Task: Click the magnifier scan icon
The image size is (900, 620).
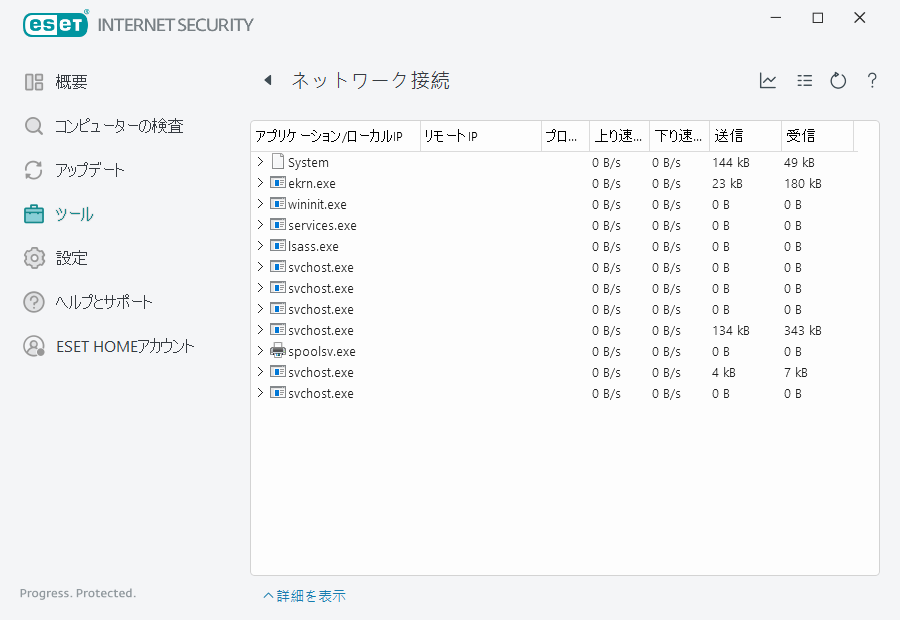Action: (34, 126)
